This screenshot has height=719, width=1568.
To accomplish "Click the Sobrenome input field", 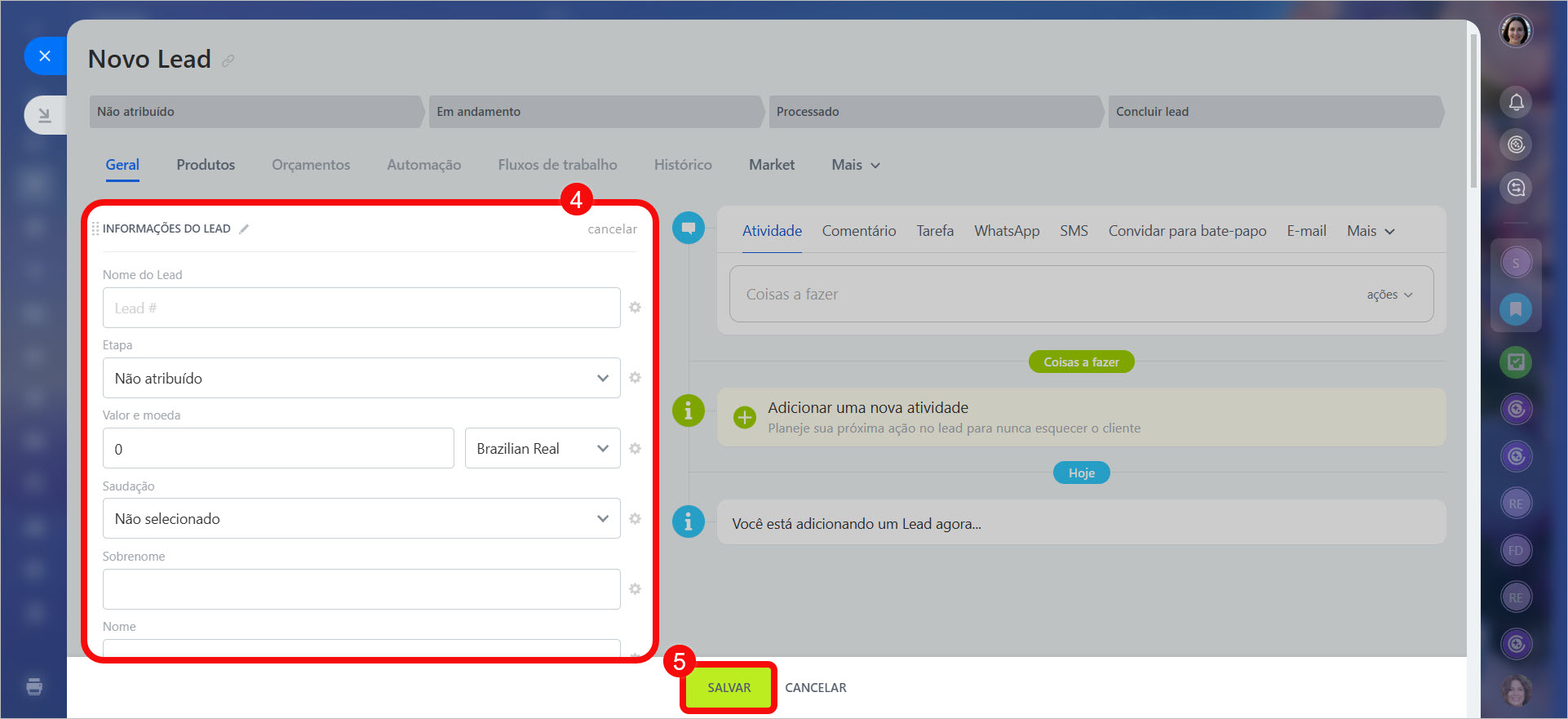I will click(361, 589).
